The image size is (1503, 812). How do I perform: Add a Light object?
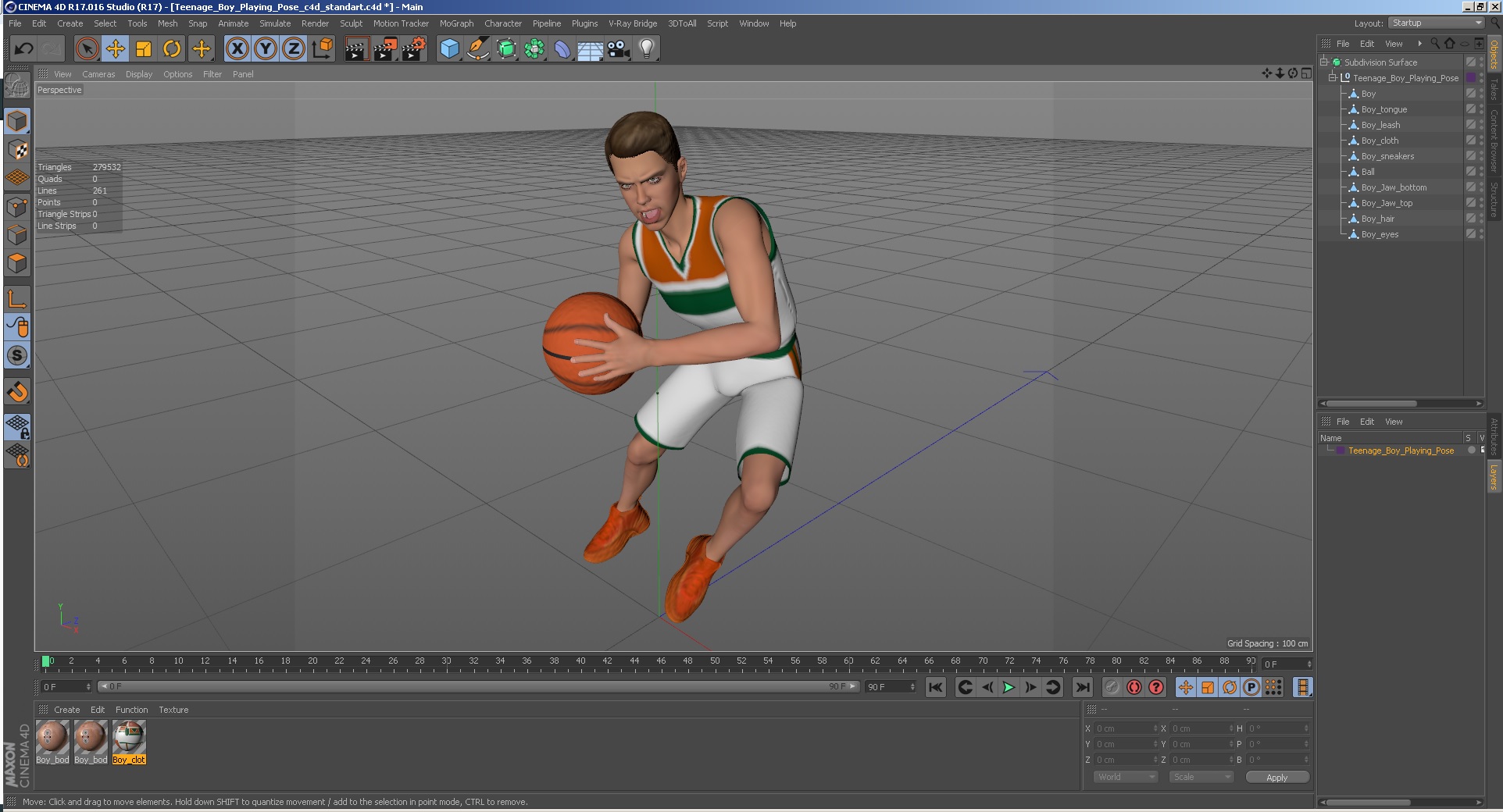tap(647, 49)
